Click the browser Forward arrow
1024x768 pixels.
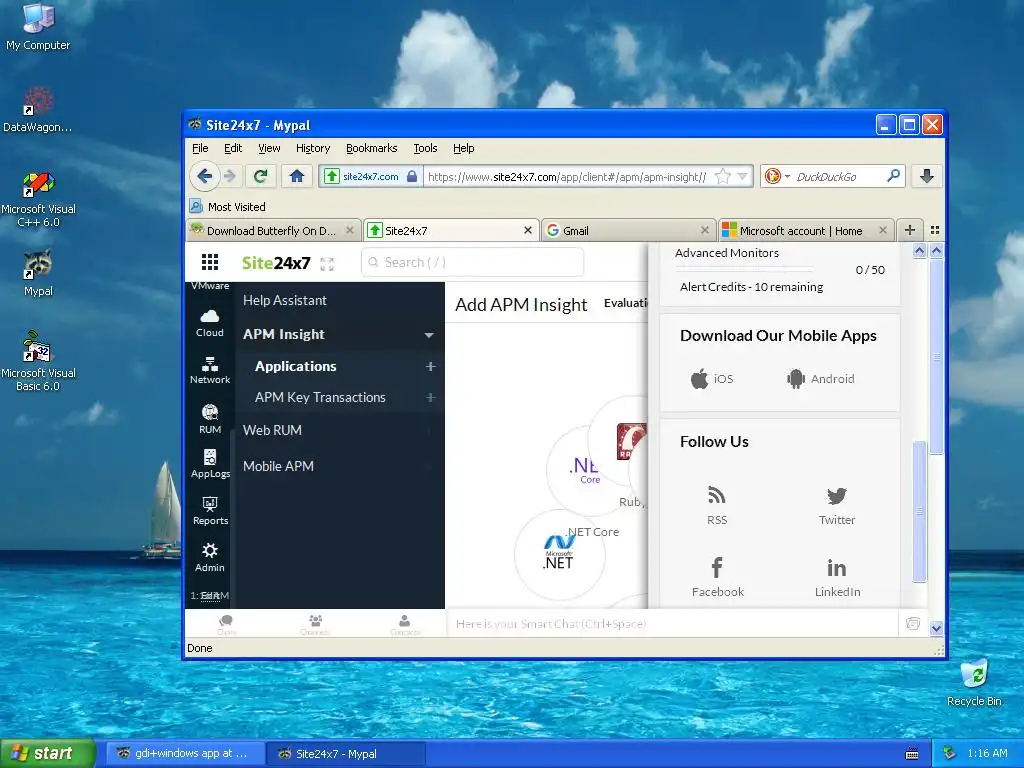230,176
